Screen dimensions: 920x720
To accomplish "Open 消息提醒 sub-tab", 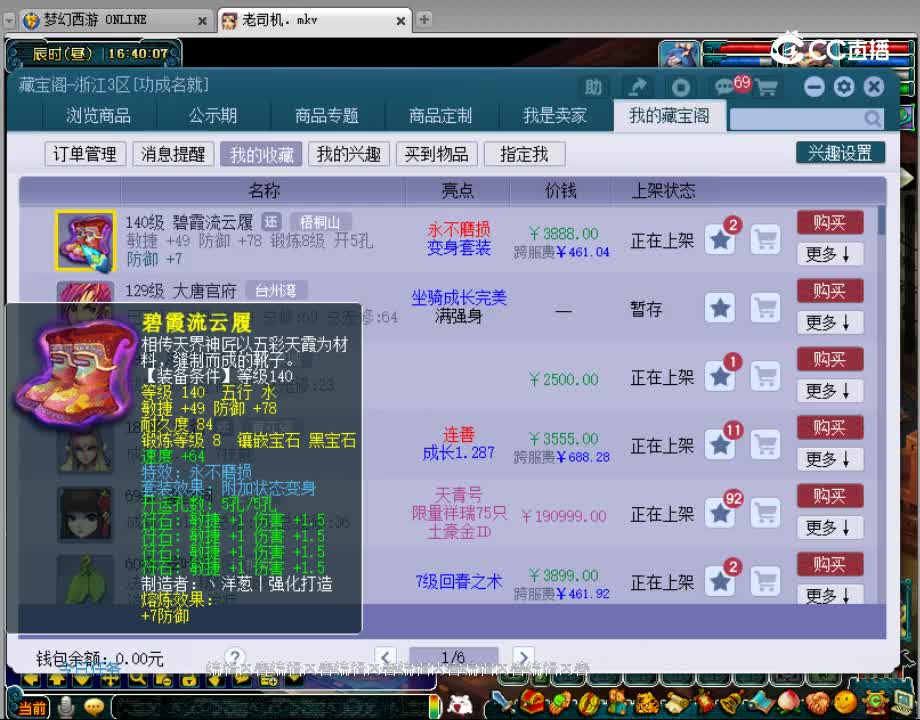I will coord(172,154).
